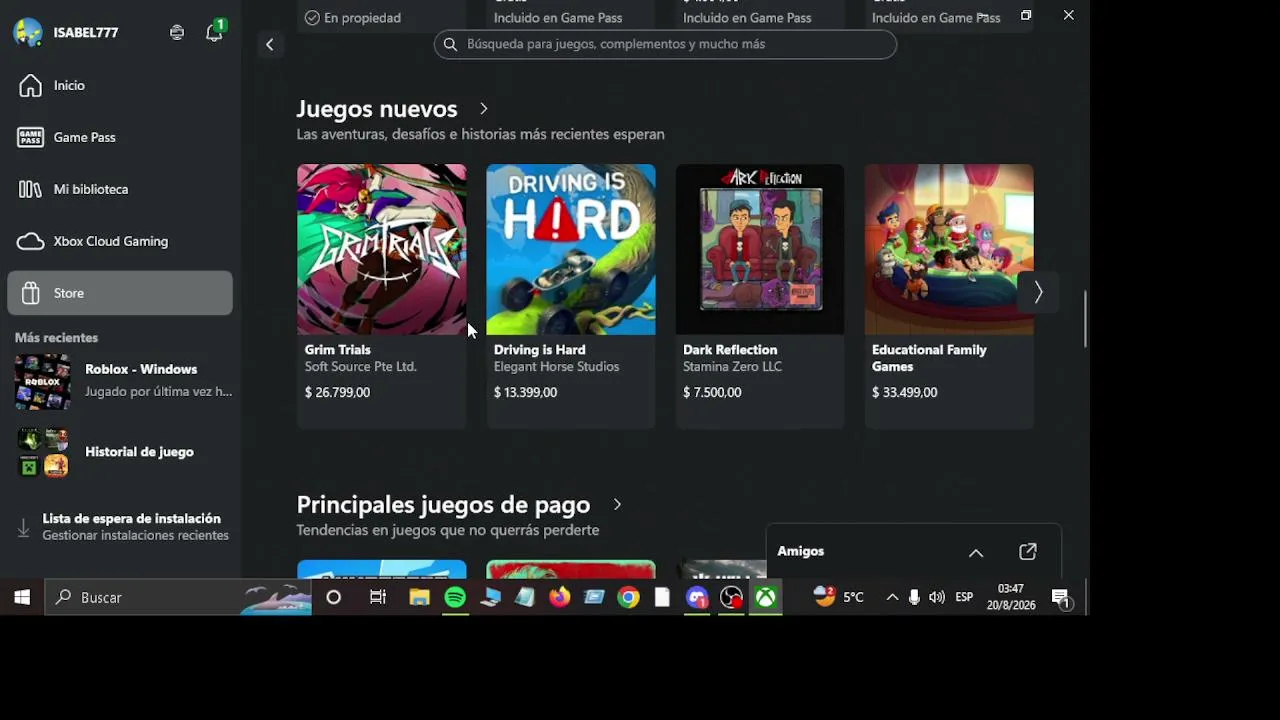This screenshot has width=1280, height=720.
Task: Click Elegant Horse Studios publisher name
Action: [556, 367]
